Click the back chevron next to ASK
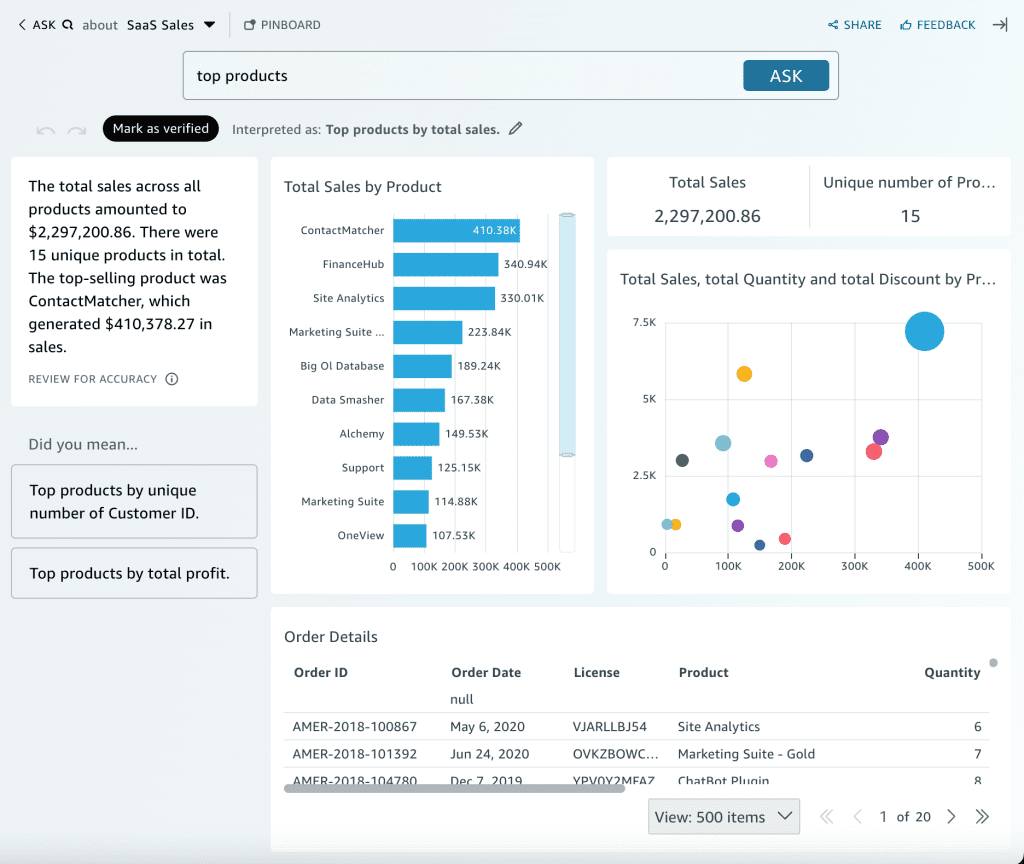1024x864 pixels. (x=22, y=24)
